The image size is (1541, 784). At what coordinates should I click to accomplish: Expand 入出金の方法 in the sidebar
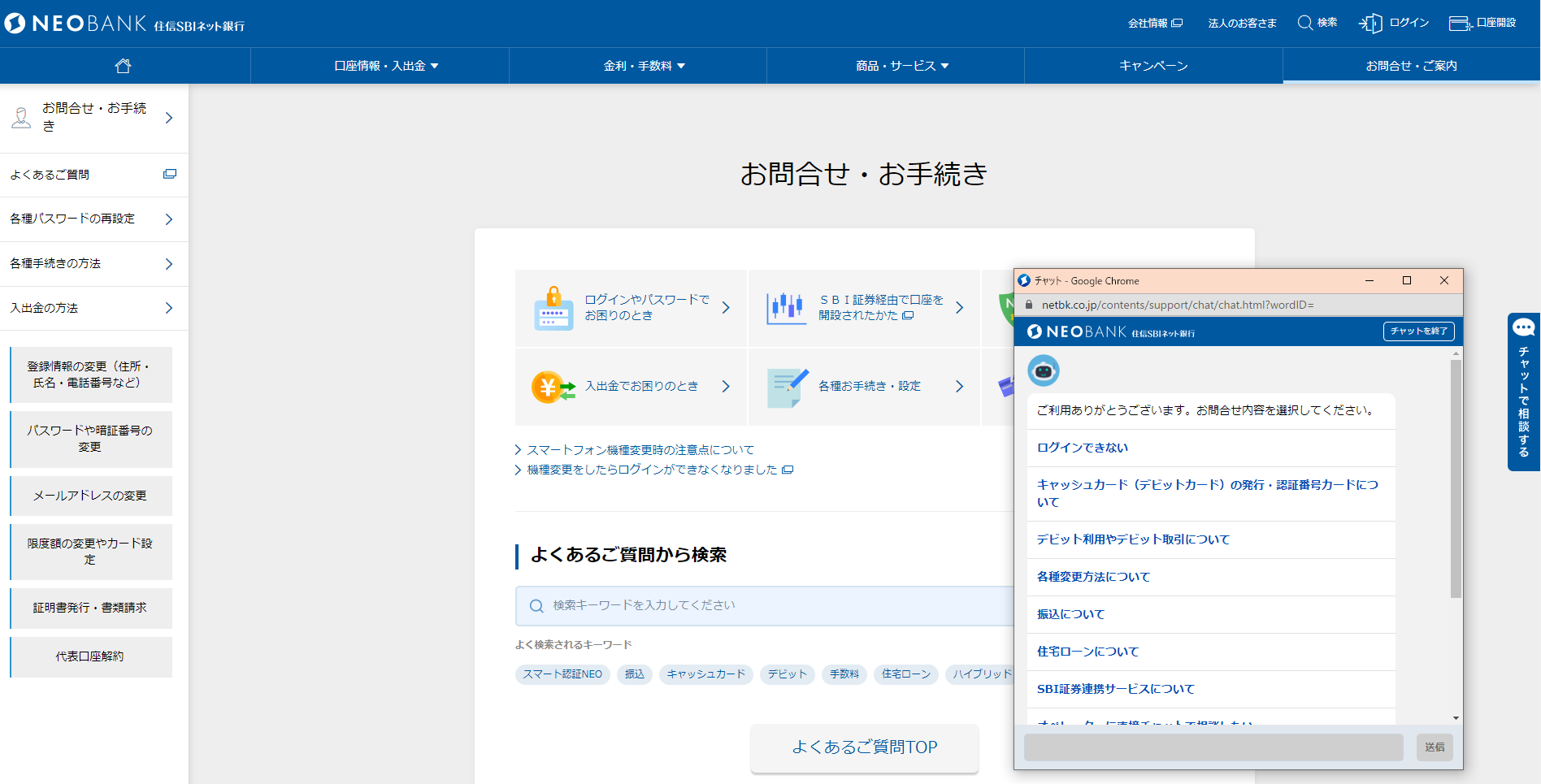94,309
